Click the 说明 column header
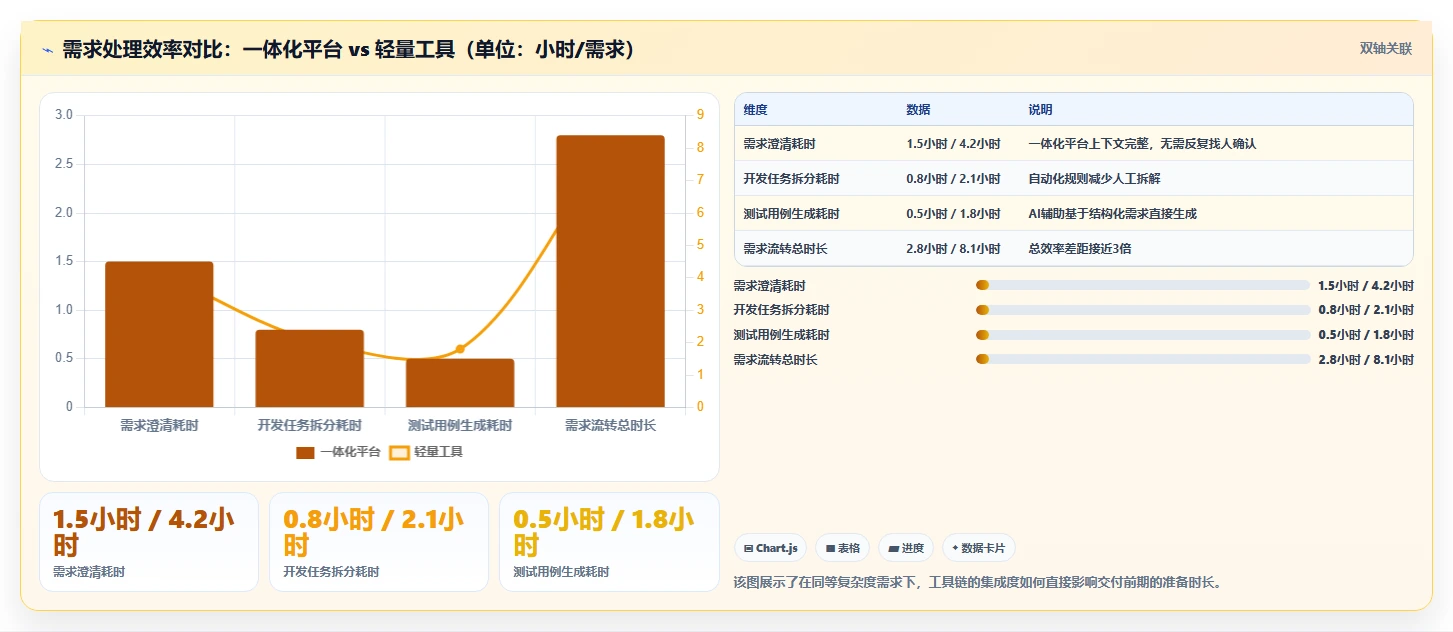Image resolution: width=1453 pixels, height=632 pixels. pyautogui.click(x=1040, y=110)
